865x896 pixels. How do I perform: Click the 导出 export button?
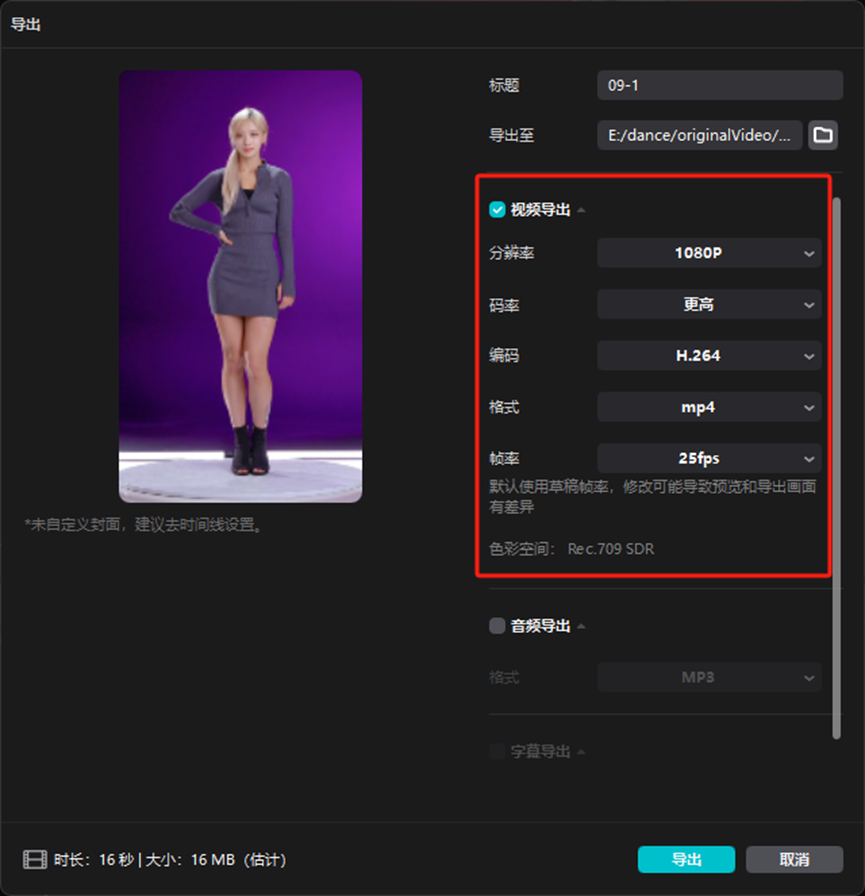pyautogui.click(x=686, y=859)
